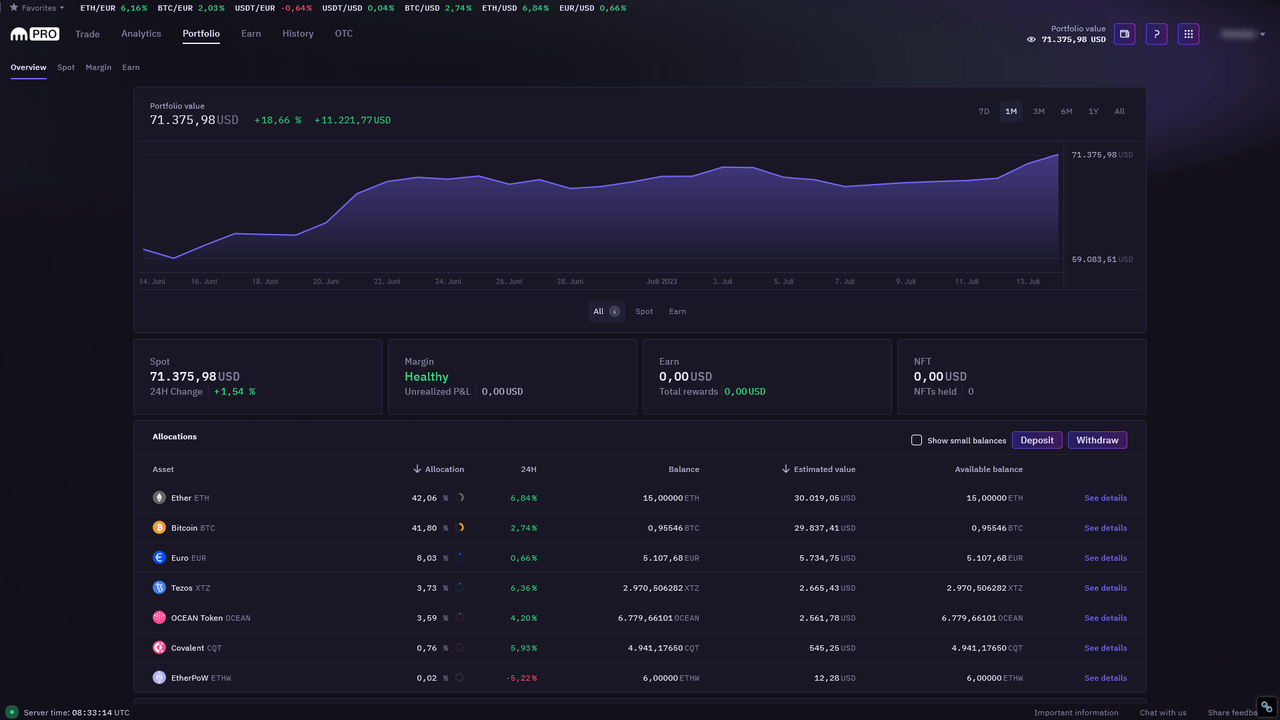
Task: Click the Ether allocation ring icon
Action: pos(459,497)
